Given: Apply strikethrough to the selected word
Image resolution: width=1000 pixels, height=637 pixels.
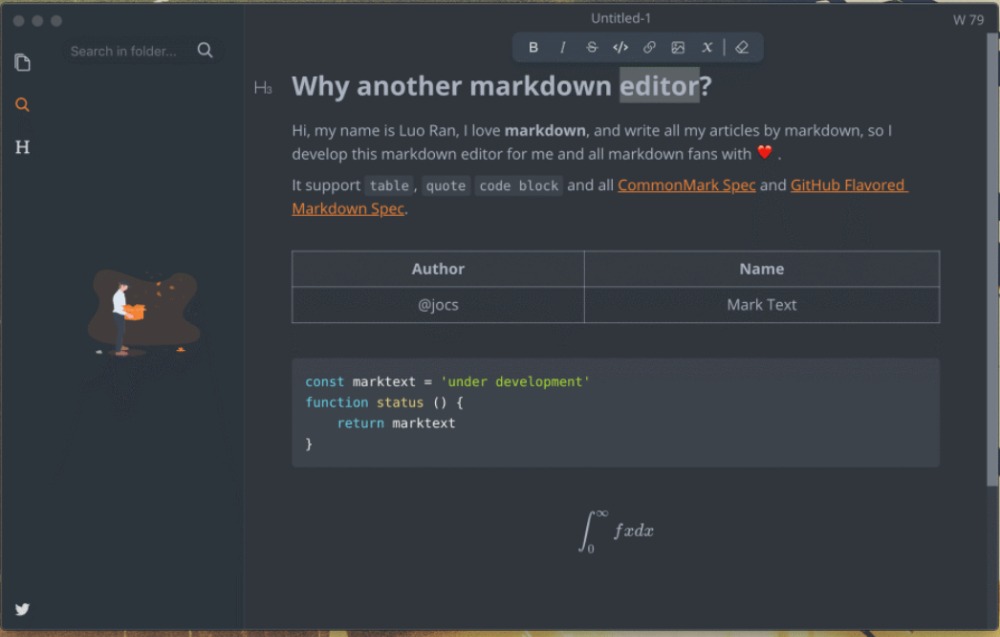Looking at the screenshot, I should tap(591, 47).
